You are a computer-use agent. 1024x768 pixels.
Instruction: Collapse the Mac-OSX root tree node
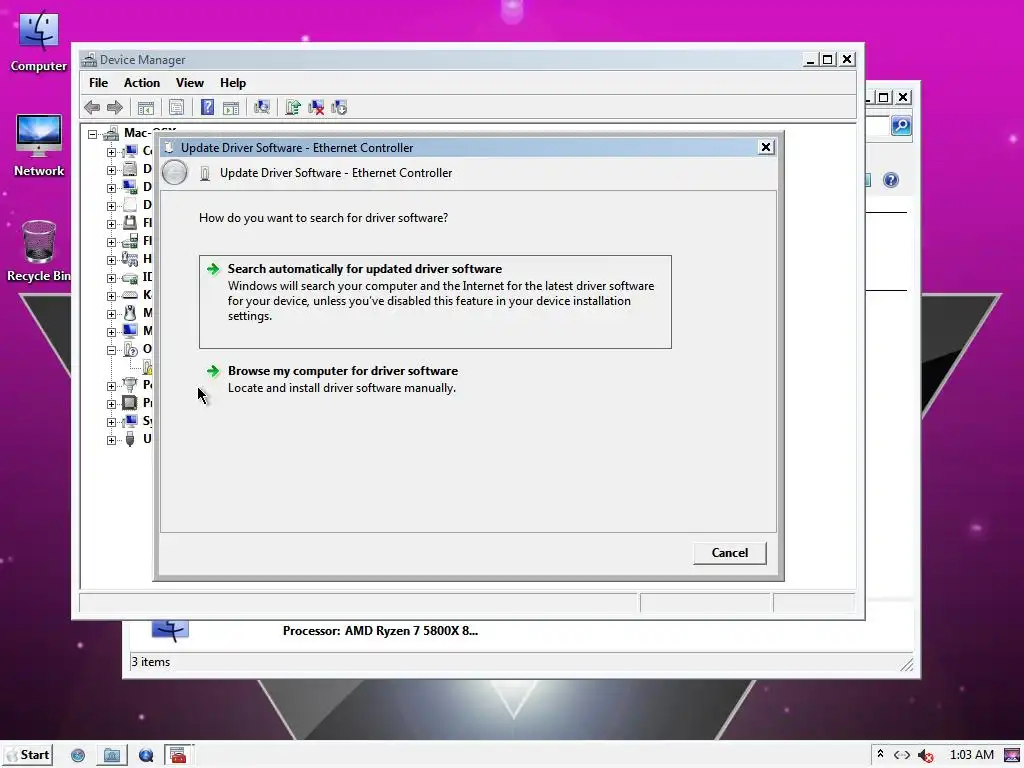pyautogui.click(x=93, y=134)
